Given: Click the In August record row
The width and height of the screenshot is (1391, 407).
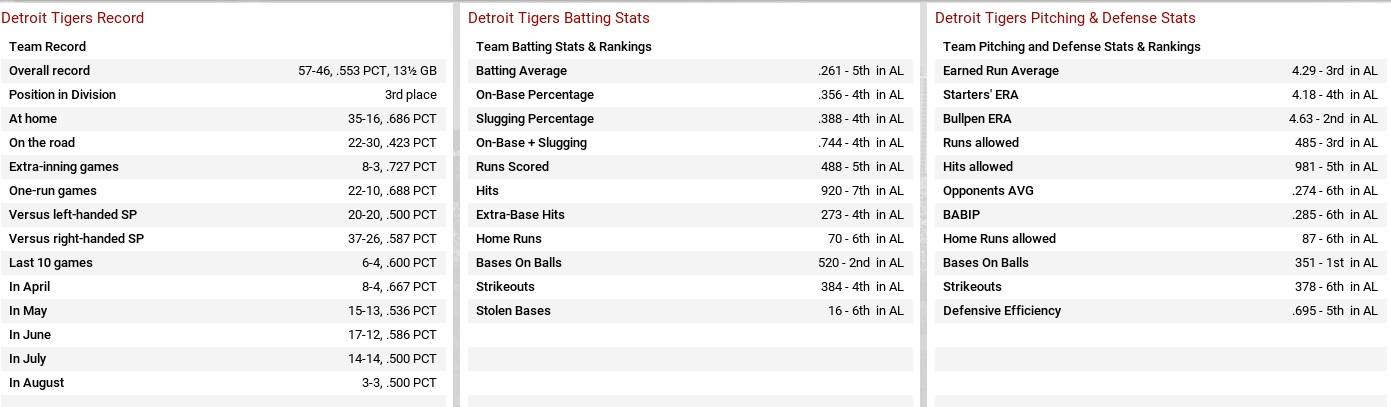Looking at the screenshot, I should click(223, 383).
